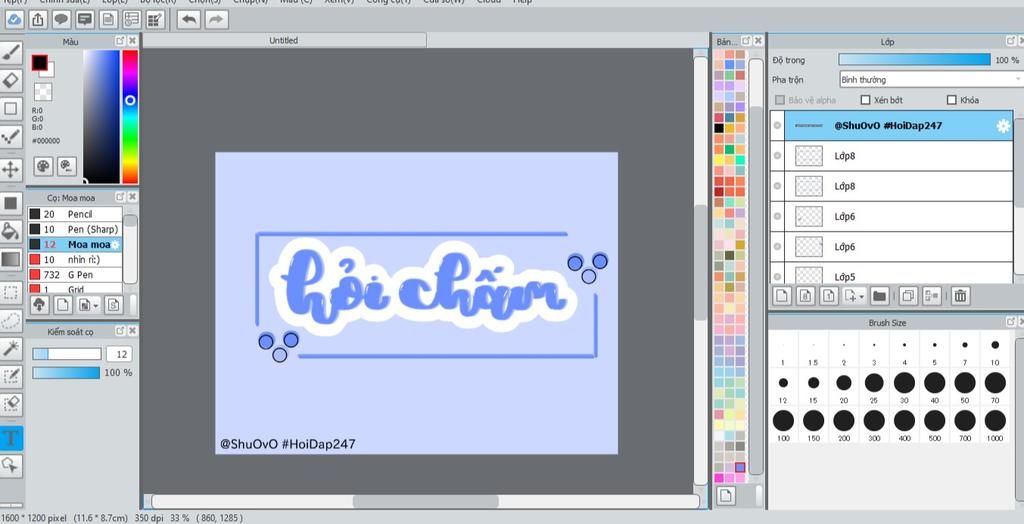Toggle the Bảo vệ alpha checkbox
Screen dimensions: 1024x524
tap(780, 100)
